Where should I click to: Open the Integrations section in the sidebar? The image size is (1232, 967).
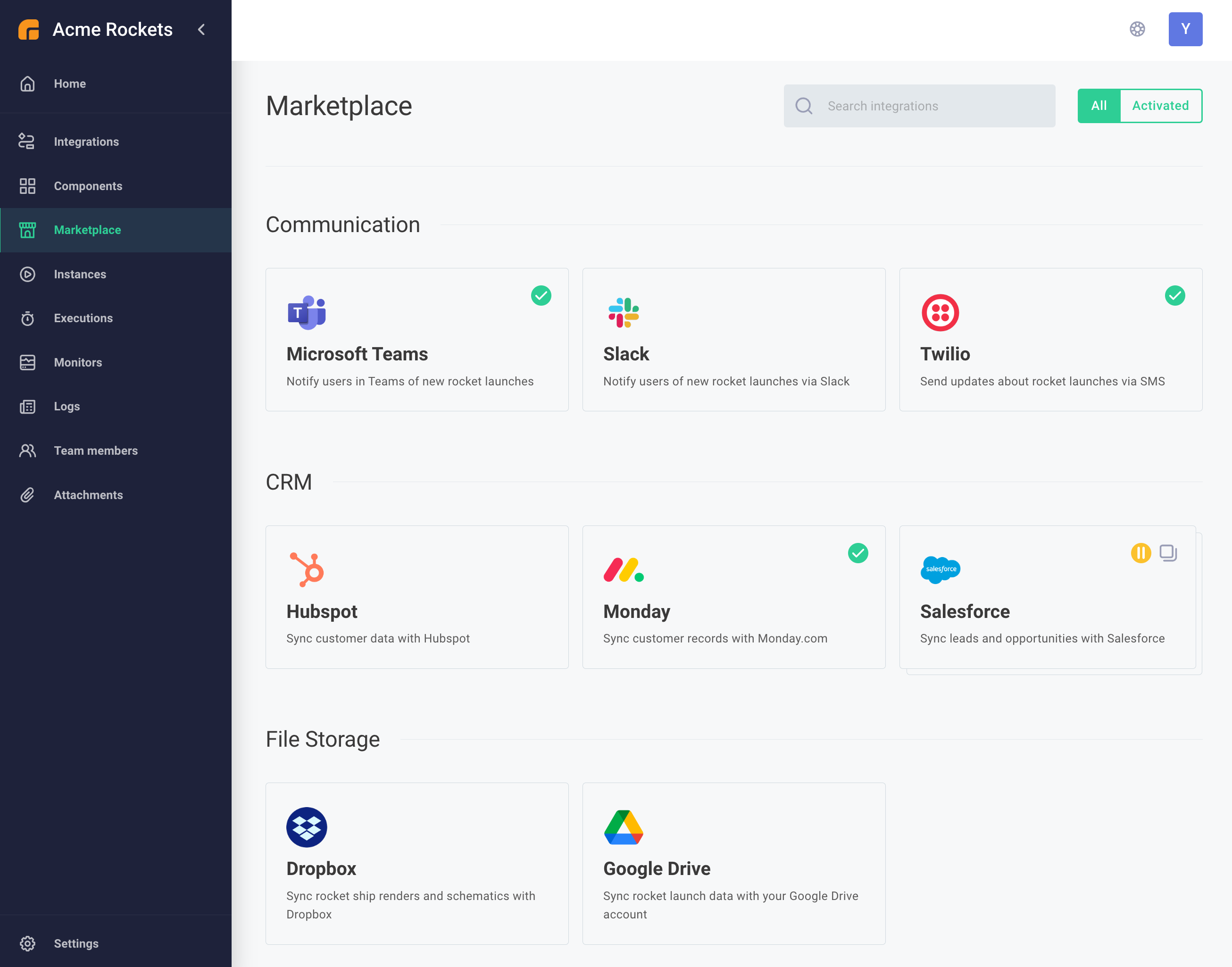tap(86, 142)
